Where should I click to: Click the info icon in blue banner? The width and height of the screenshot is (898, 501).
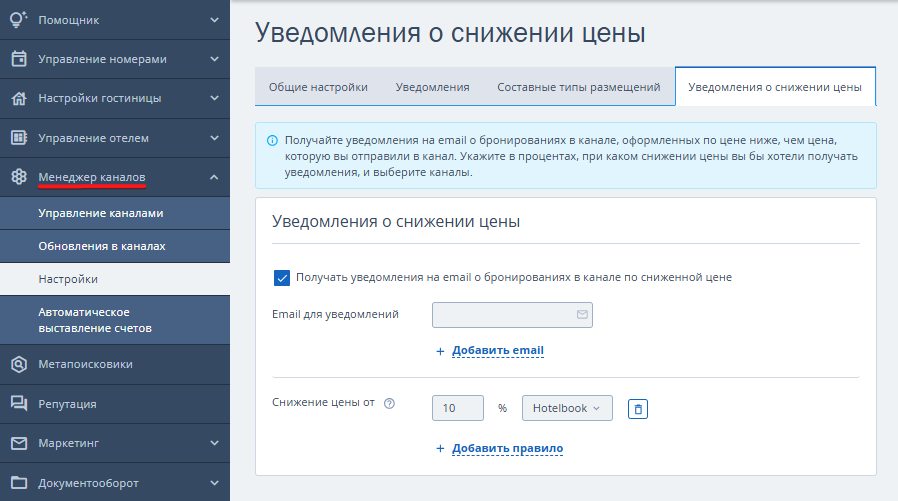(x=273, y=140)
